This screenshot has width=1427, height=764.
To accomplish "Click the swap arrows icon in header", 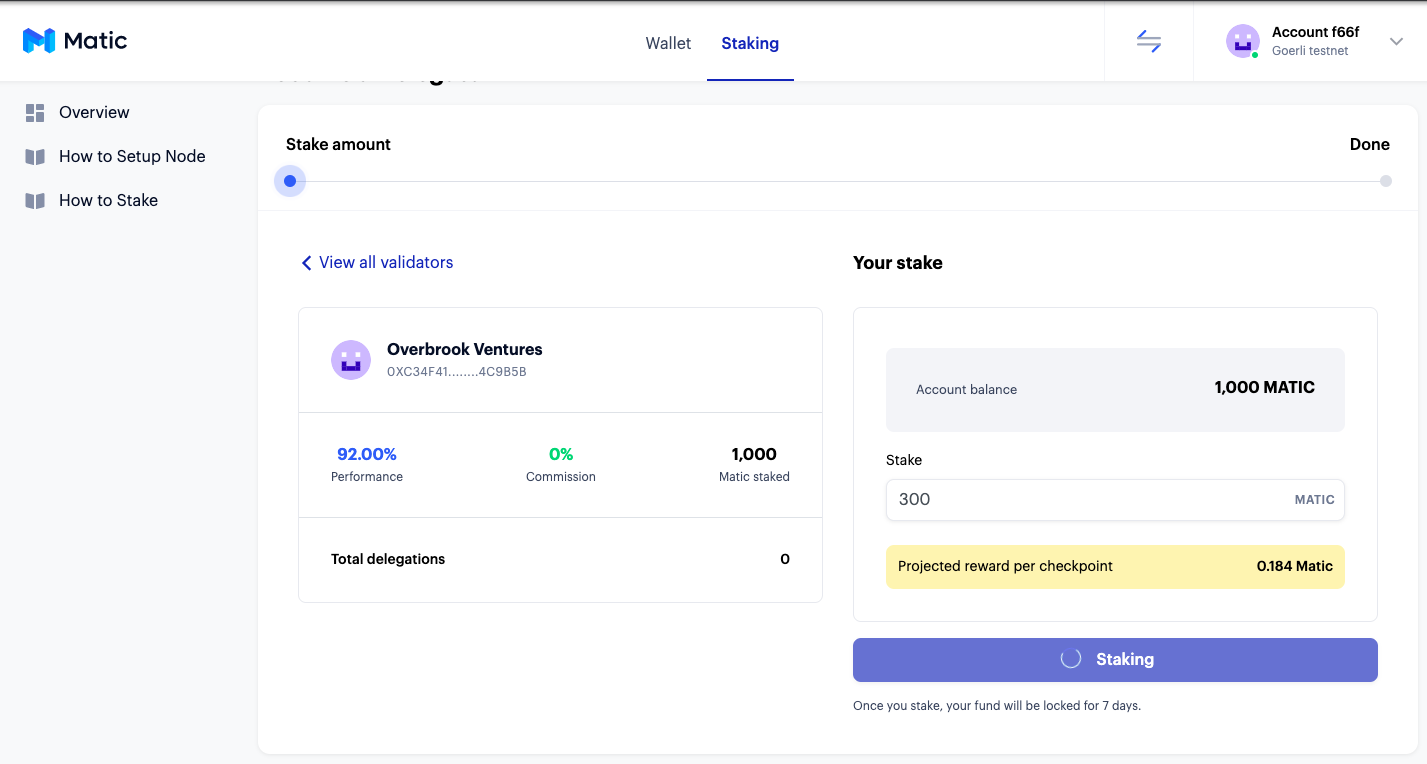I will (x=1148, y=41).
